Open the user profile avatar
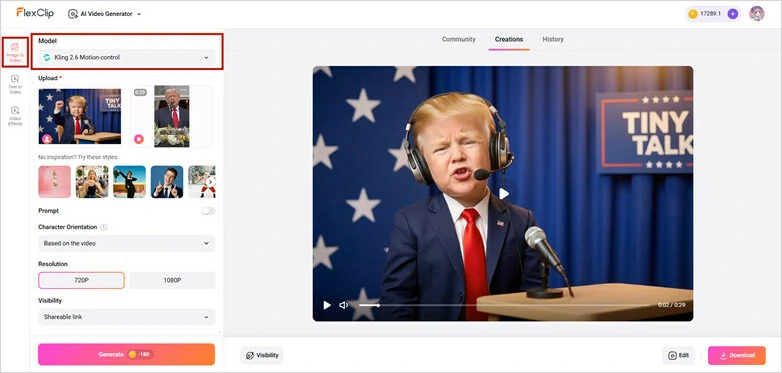The height and width of the screenshot is (373, 782). pos(757,13)
